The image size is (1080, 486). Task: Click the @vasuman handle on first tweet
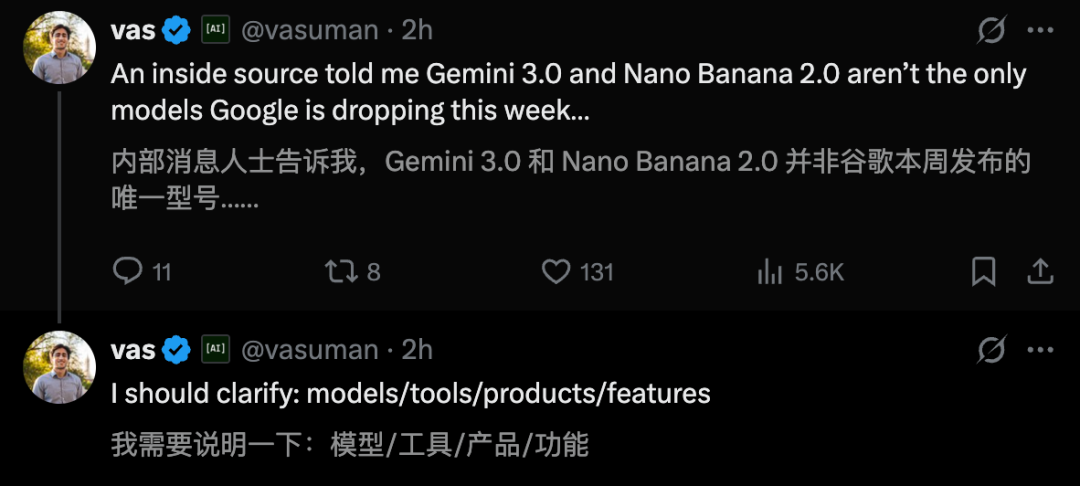pos(311,31)
